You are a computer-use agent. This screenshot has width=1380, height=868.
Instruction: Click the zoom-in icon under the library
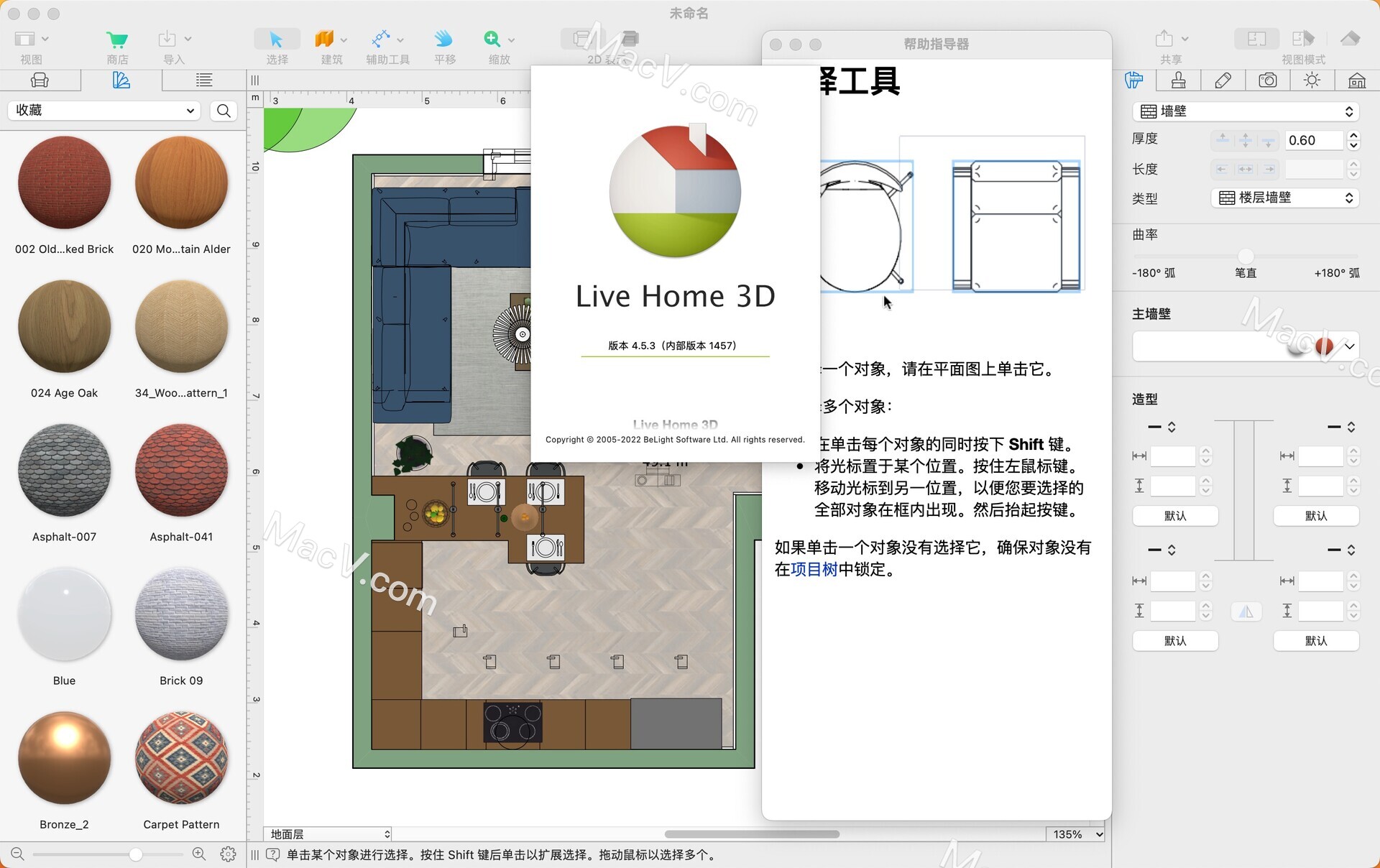click(x=199, y=854)
